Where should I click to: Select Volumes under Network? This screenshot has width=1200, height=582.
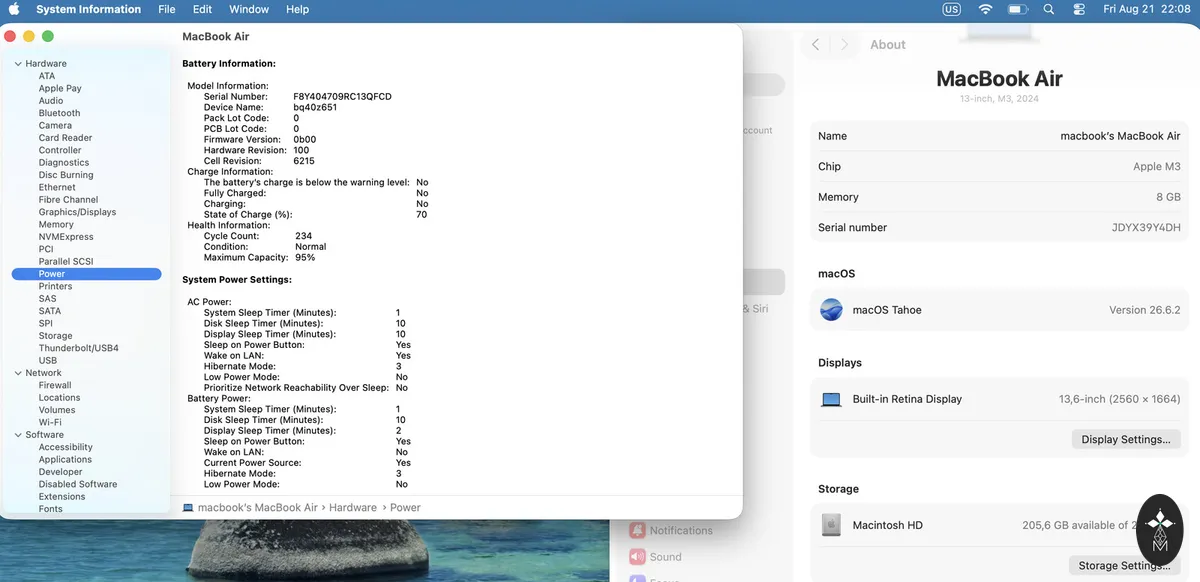tap(57, 410)
